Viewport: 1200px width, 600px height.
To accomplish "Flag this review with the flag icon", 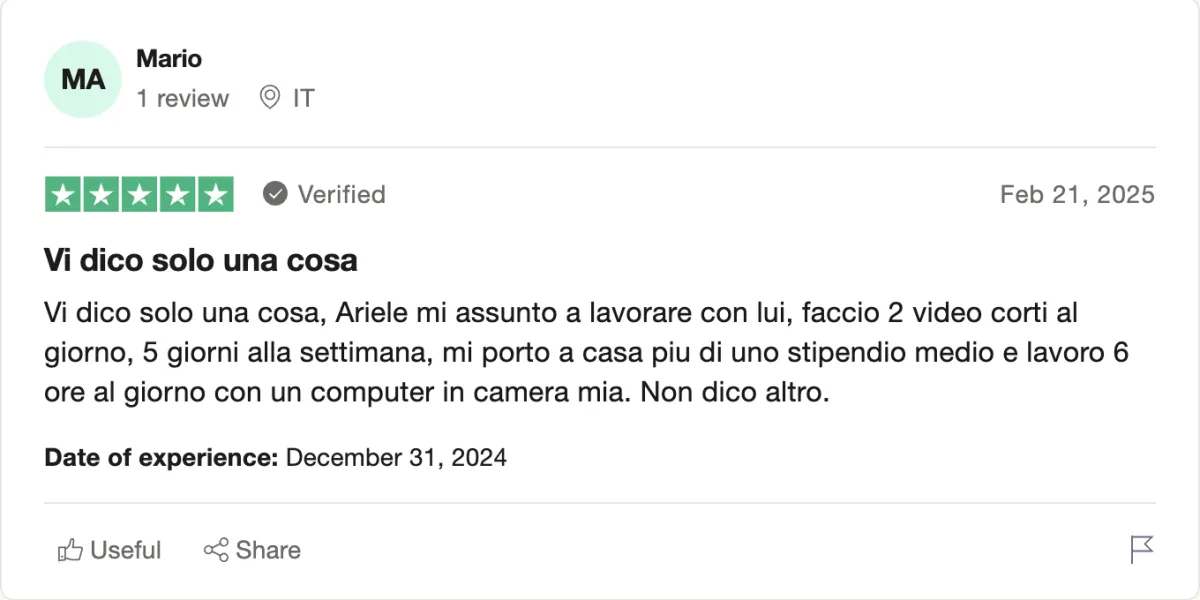I will 1141,549.
